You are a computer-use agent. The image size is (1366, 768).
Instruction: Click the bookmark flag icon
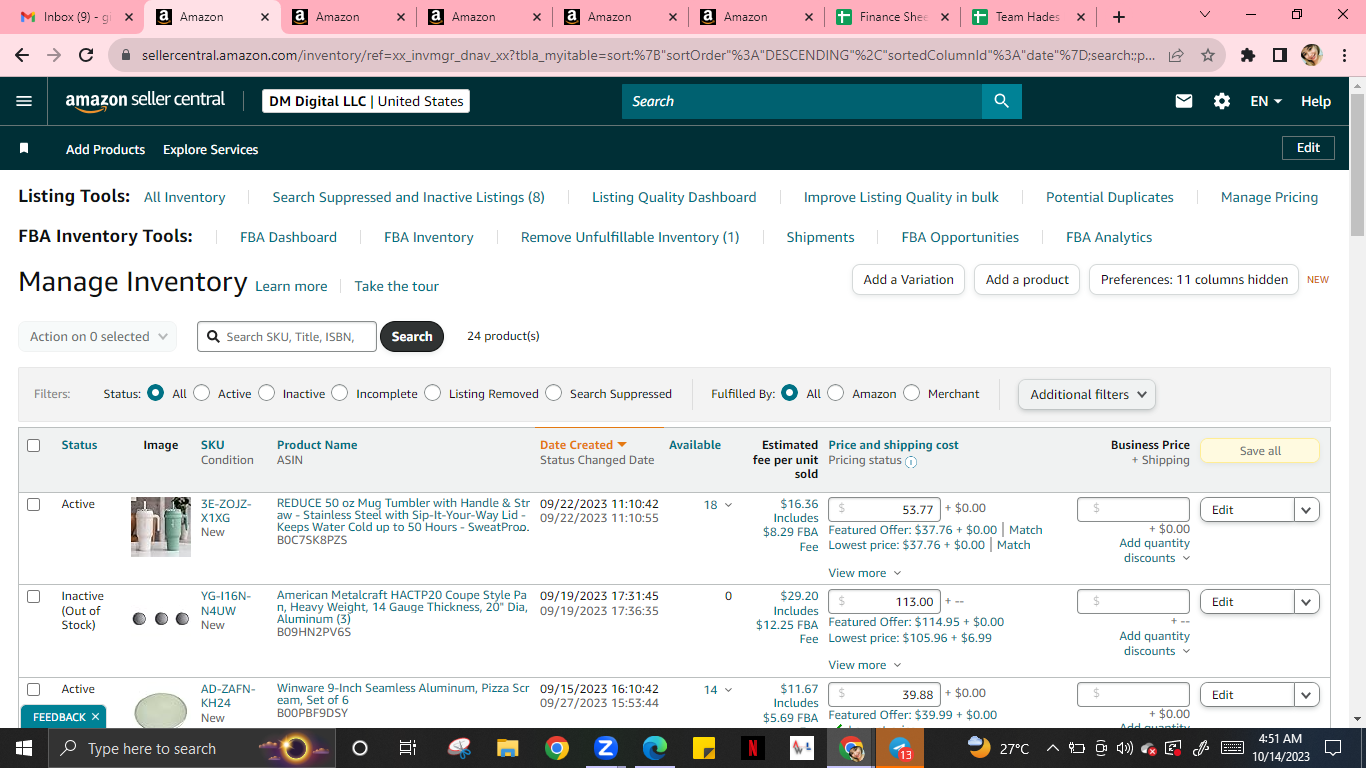coord(24,149)
